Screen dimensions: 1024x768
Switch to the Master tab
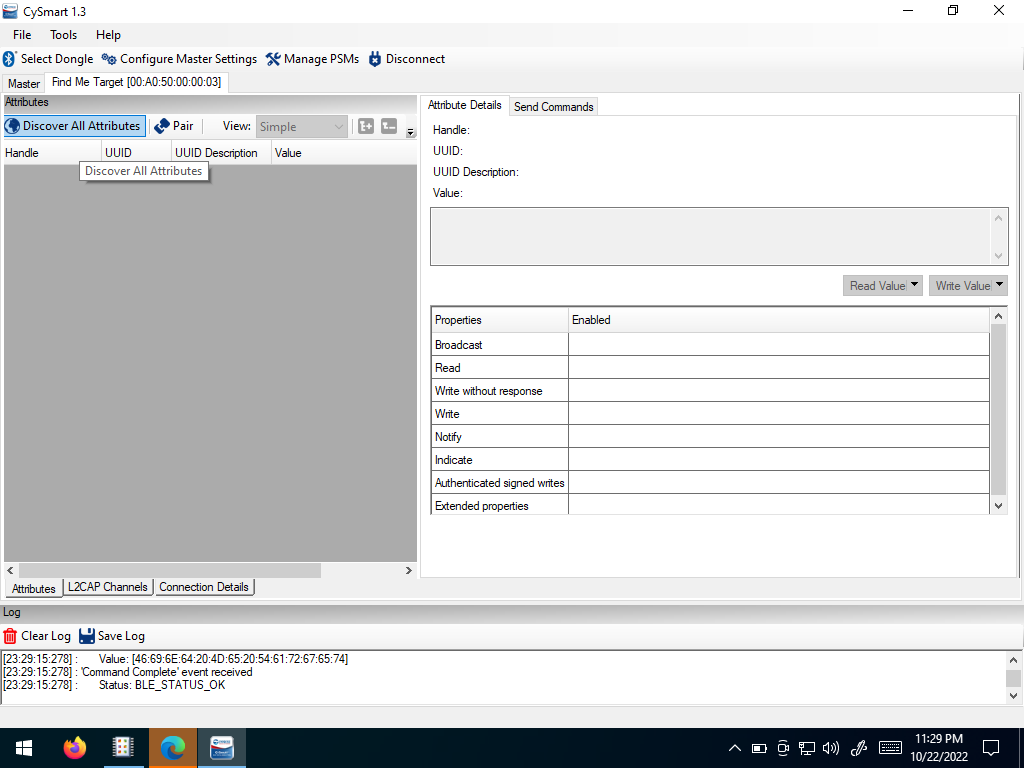tap(24, 84)
